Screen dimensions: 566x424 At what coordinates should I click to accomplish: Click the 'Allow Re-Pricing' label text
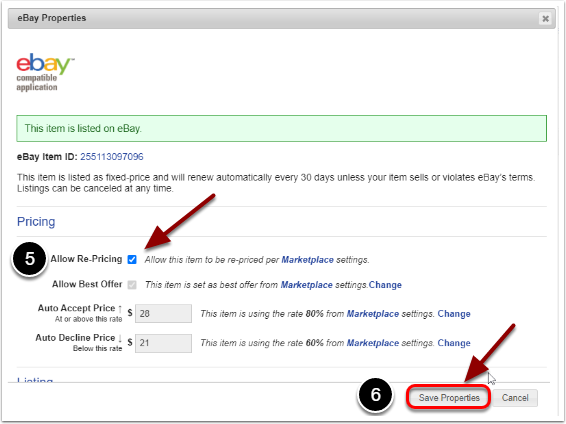coord(86,259)
